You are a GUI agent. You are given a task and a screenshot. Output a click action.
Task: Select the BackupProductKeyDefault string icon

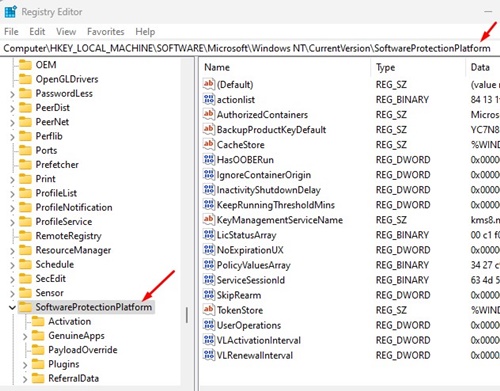pos(209,129)
